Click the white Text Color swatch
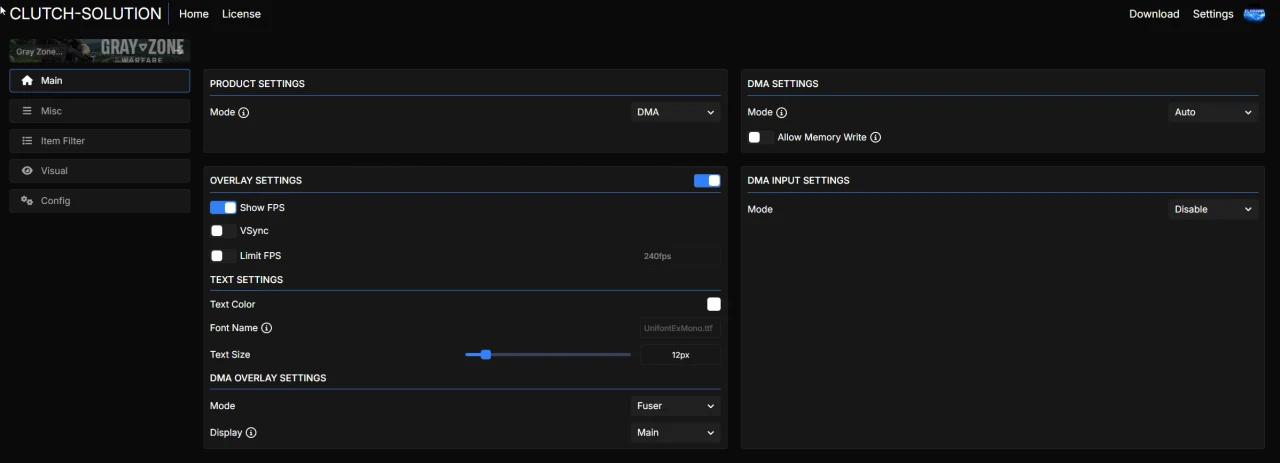Image resolution: width=1280 pixels, height=463 pixels. coord(714,304)
